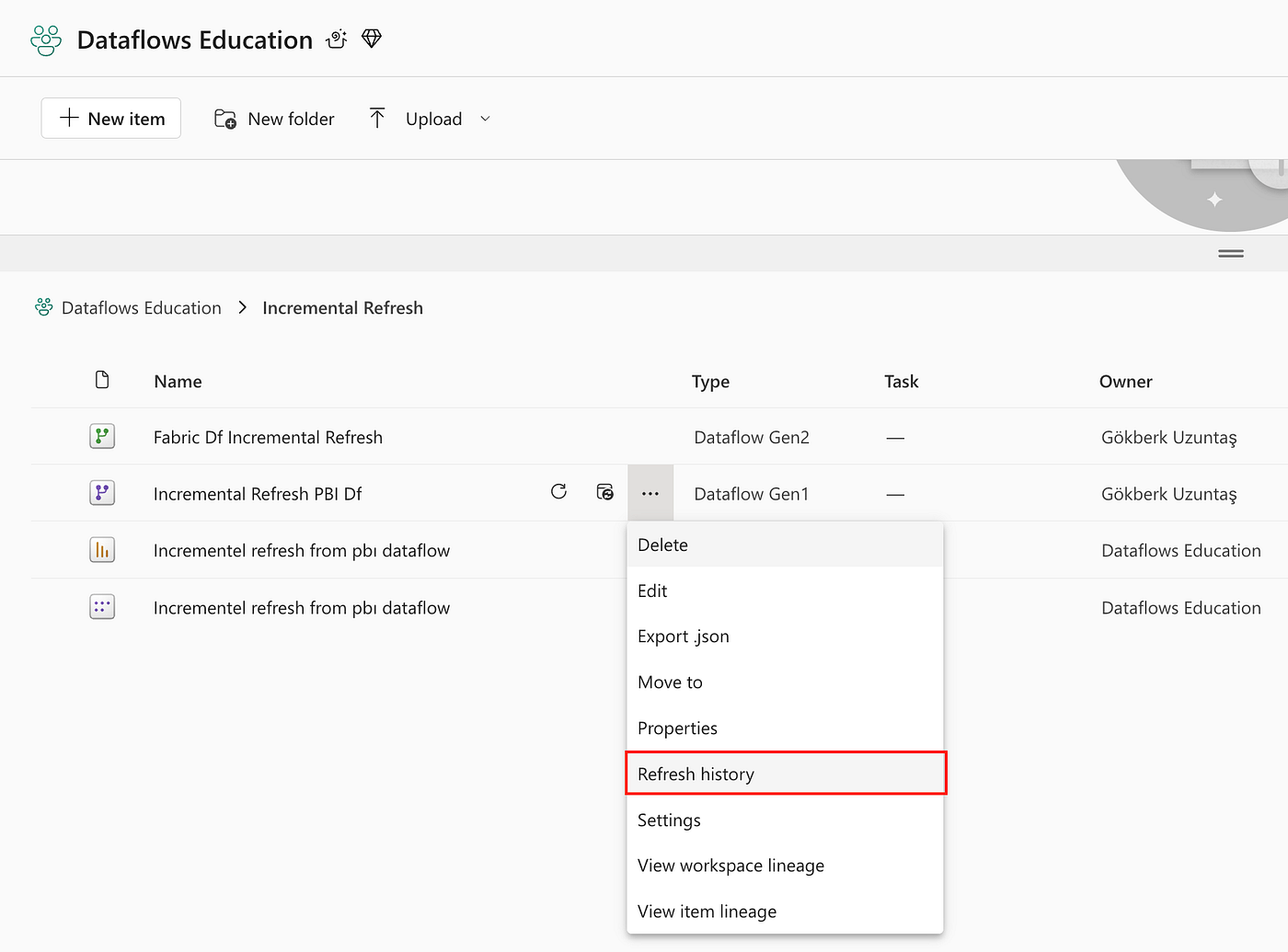Viewport: 1288px width, 952px height.
Task: Choose Delete in the context menu
Action: point(662,545)
